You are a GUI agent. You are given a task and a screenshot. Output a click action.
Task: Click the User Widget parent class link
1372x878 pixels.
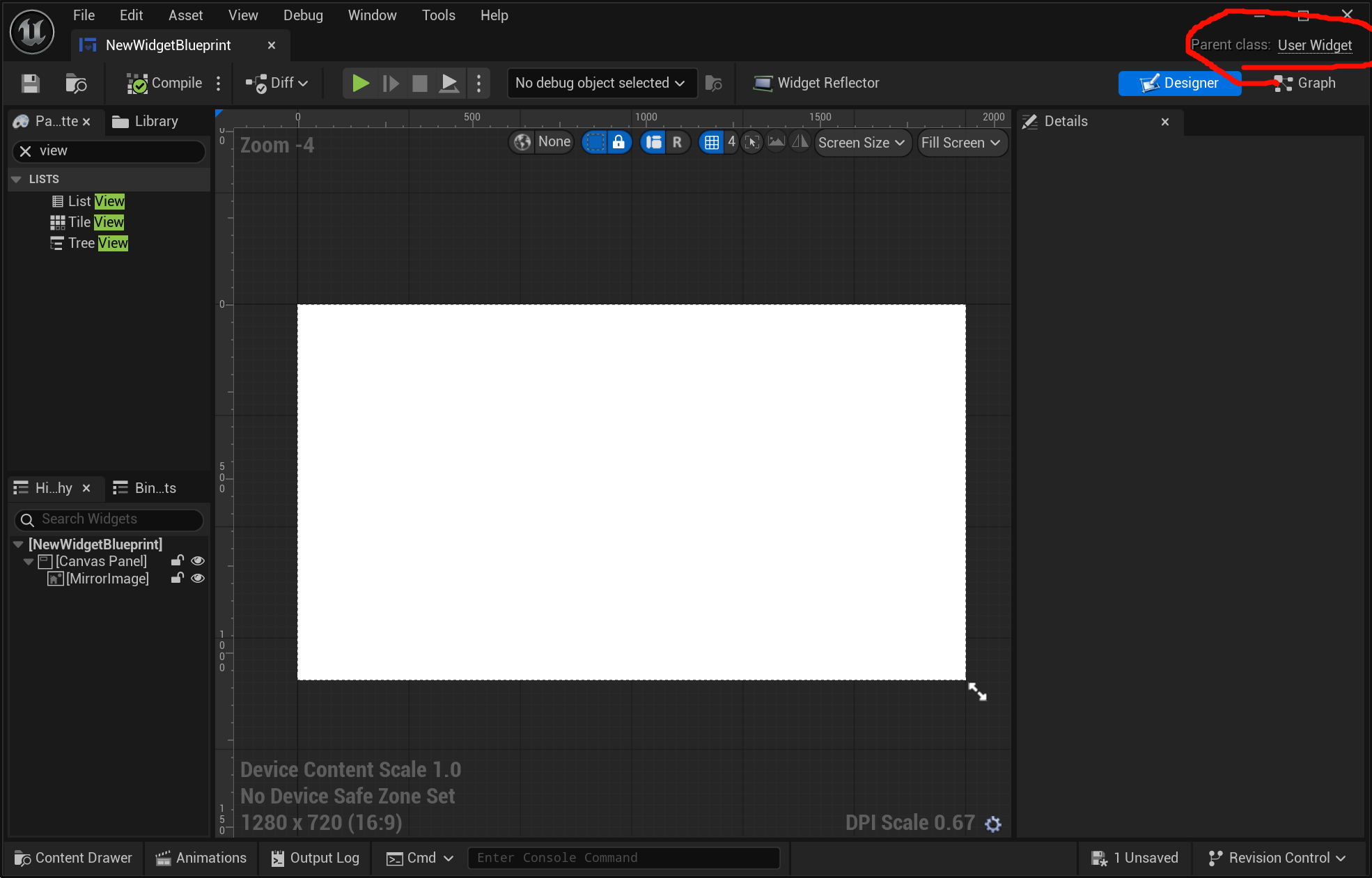click(x=1314, y=45)
